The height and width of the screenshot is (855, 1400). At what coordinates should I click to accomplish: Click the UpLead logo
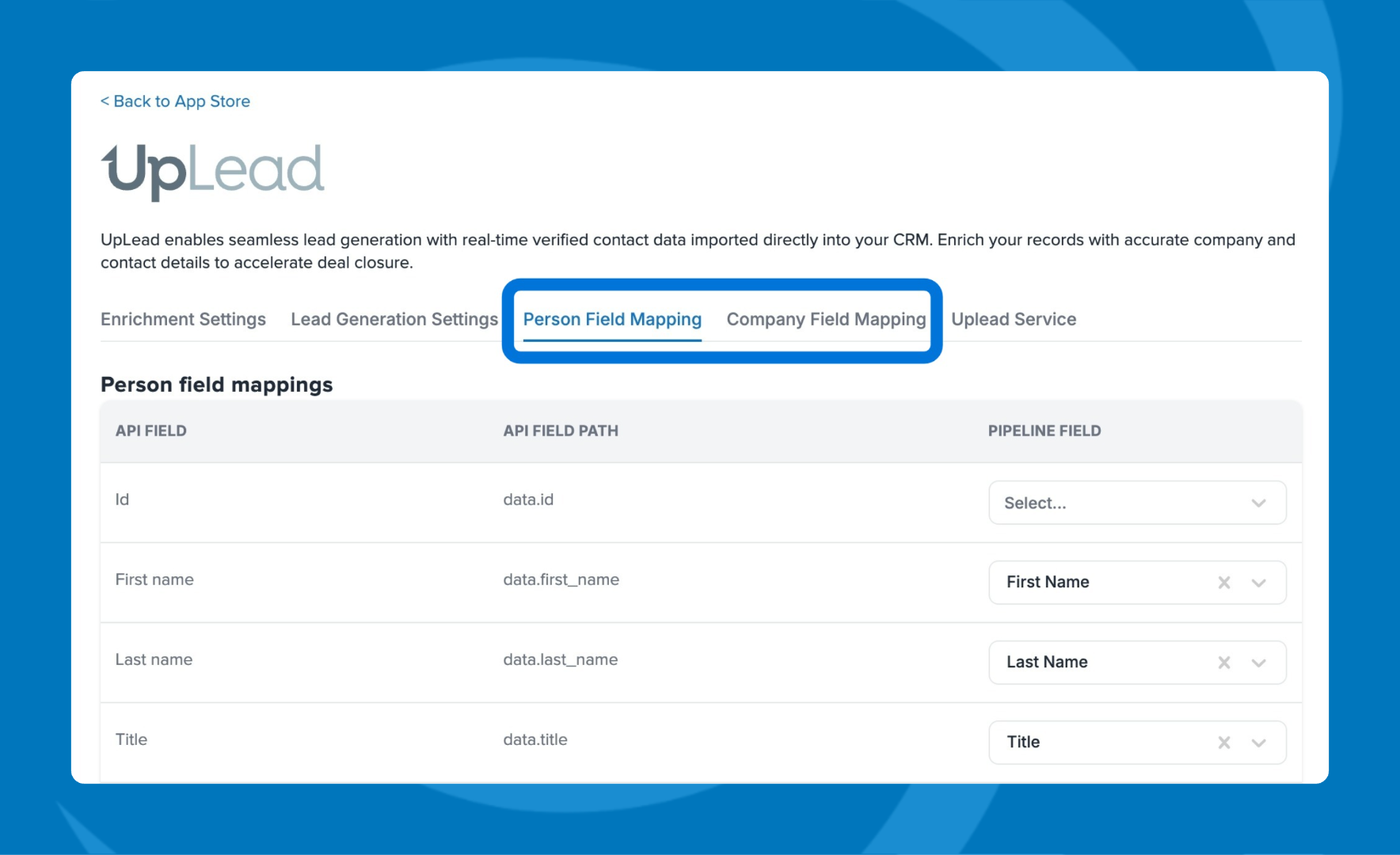click(x=212, y=170)
